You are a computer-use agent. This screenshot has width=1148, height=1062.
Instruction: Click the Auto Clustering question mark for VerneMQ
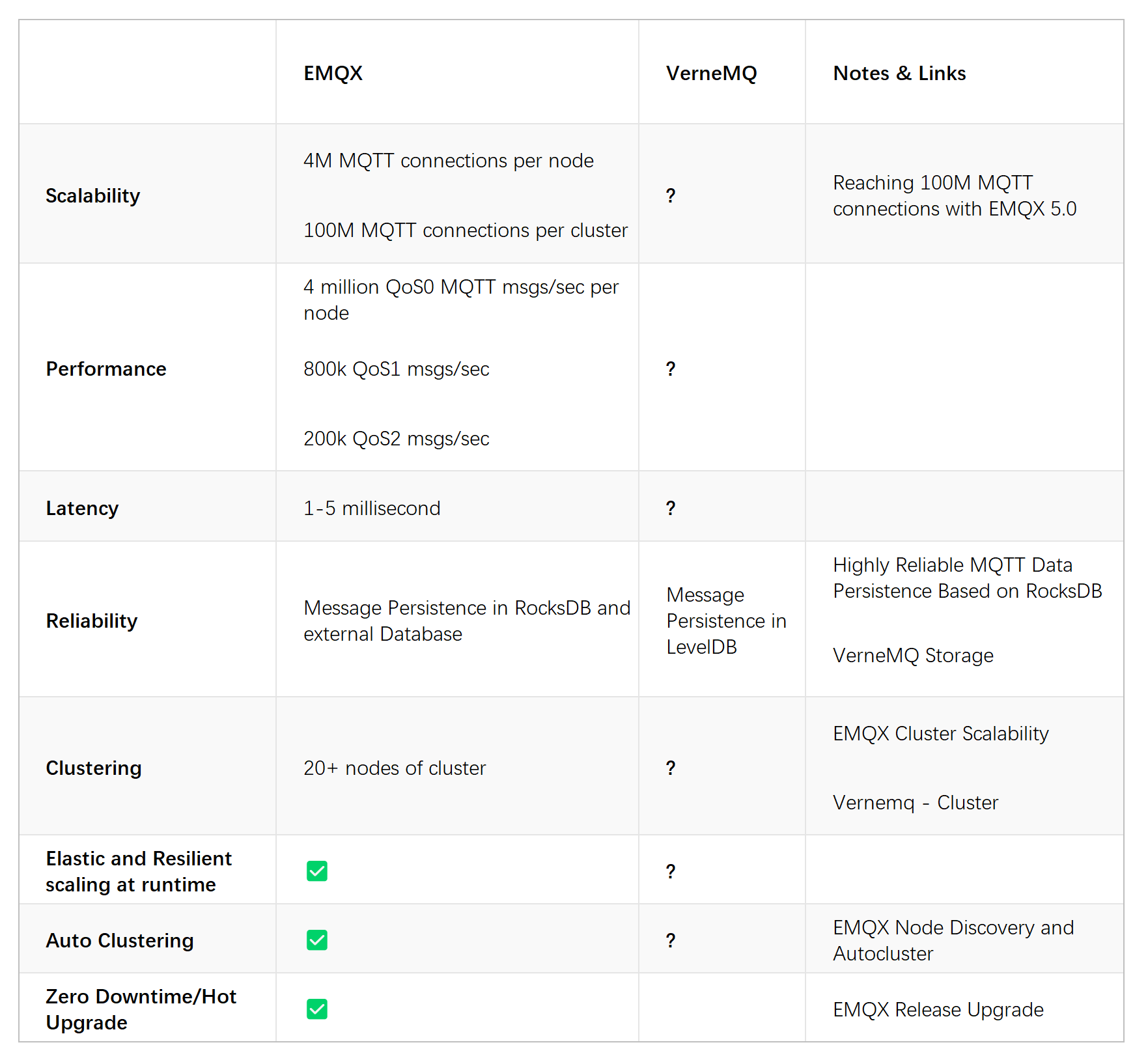671,940
